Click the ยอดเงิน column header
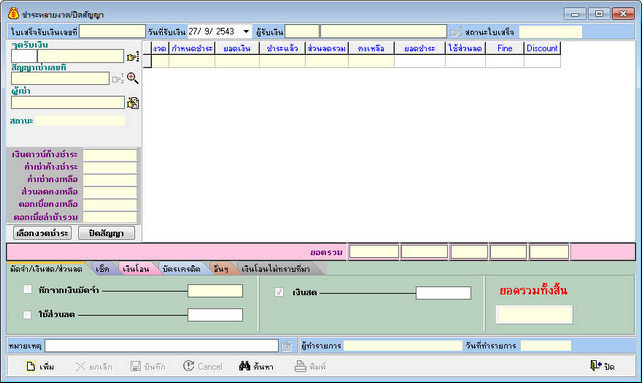 coord(237,48)
